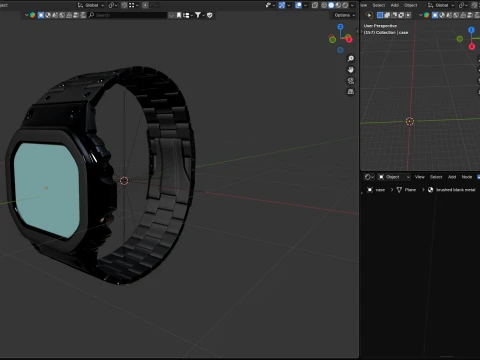Click the bookmark icon right of Search
Screen dimensions: 480x360
[x=179, y=15]
